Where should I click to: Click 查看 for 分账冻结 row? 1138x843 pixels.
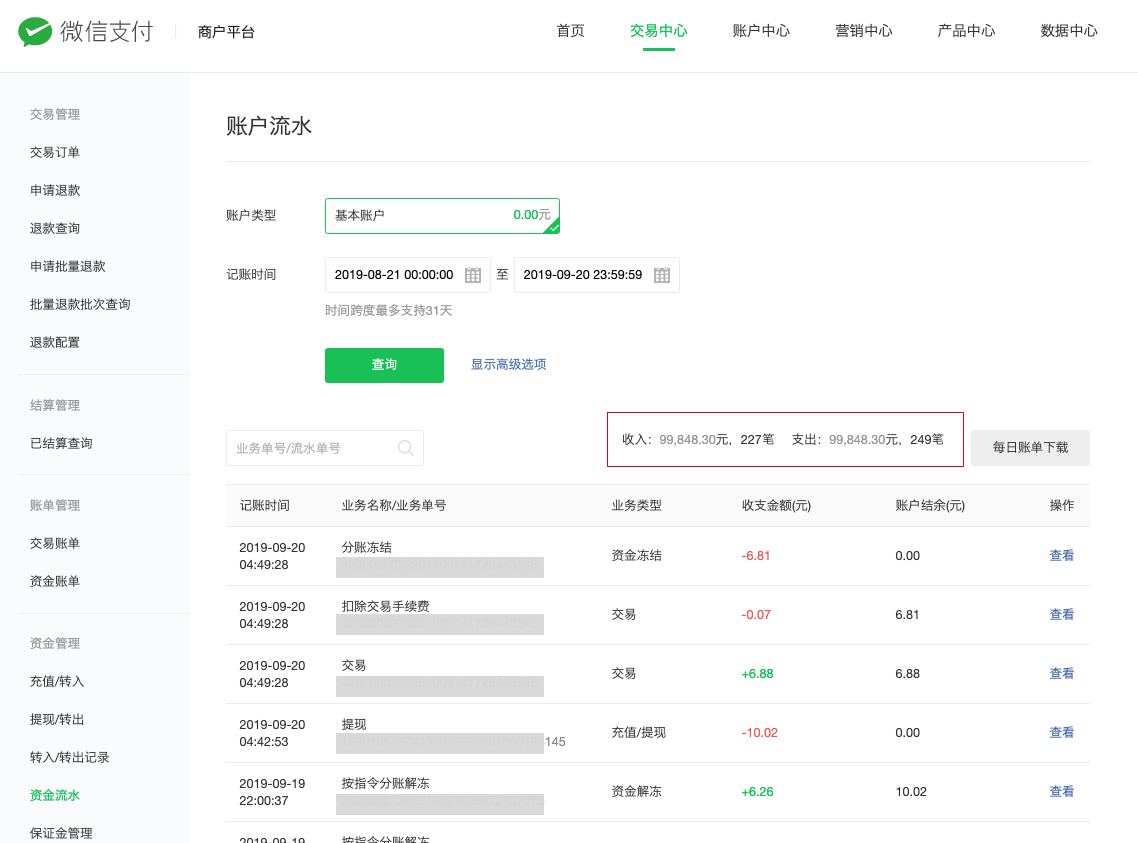(x=1061, y=556)
